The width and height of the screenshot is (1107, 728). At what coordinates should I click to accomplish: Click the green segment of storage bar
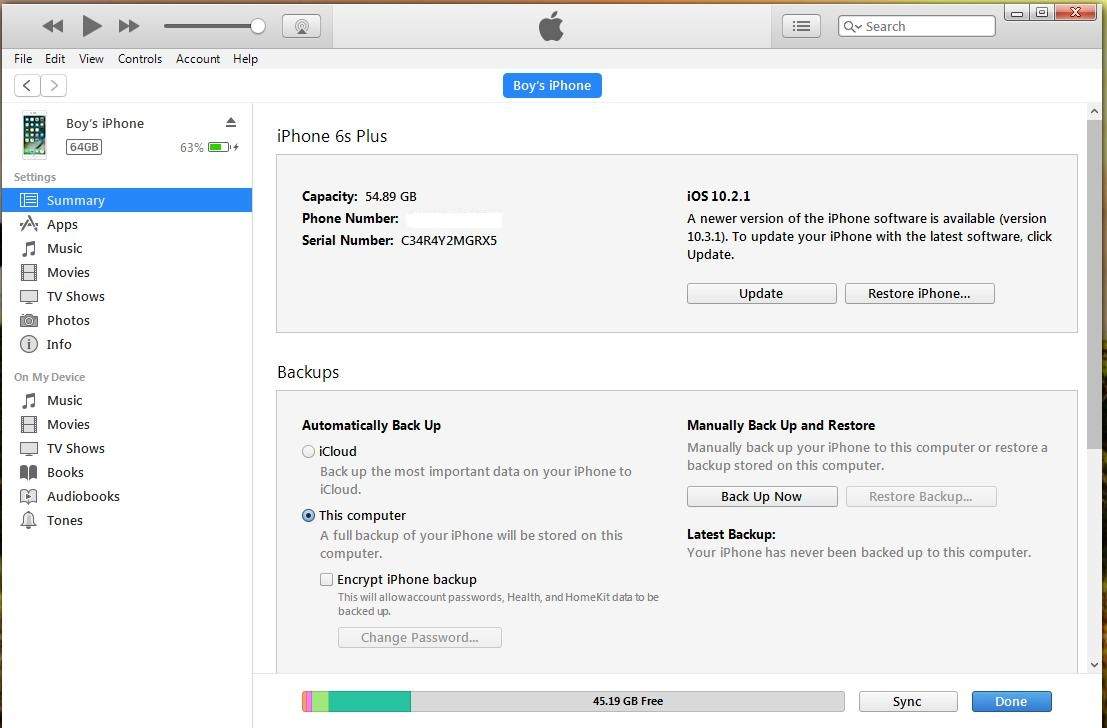(x=370, y=701)
